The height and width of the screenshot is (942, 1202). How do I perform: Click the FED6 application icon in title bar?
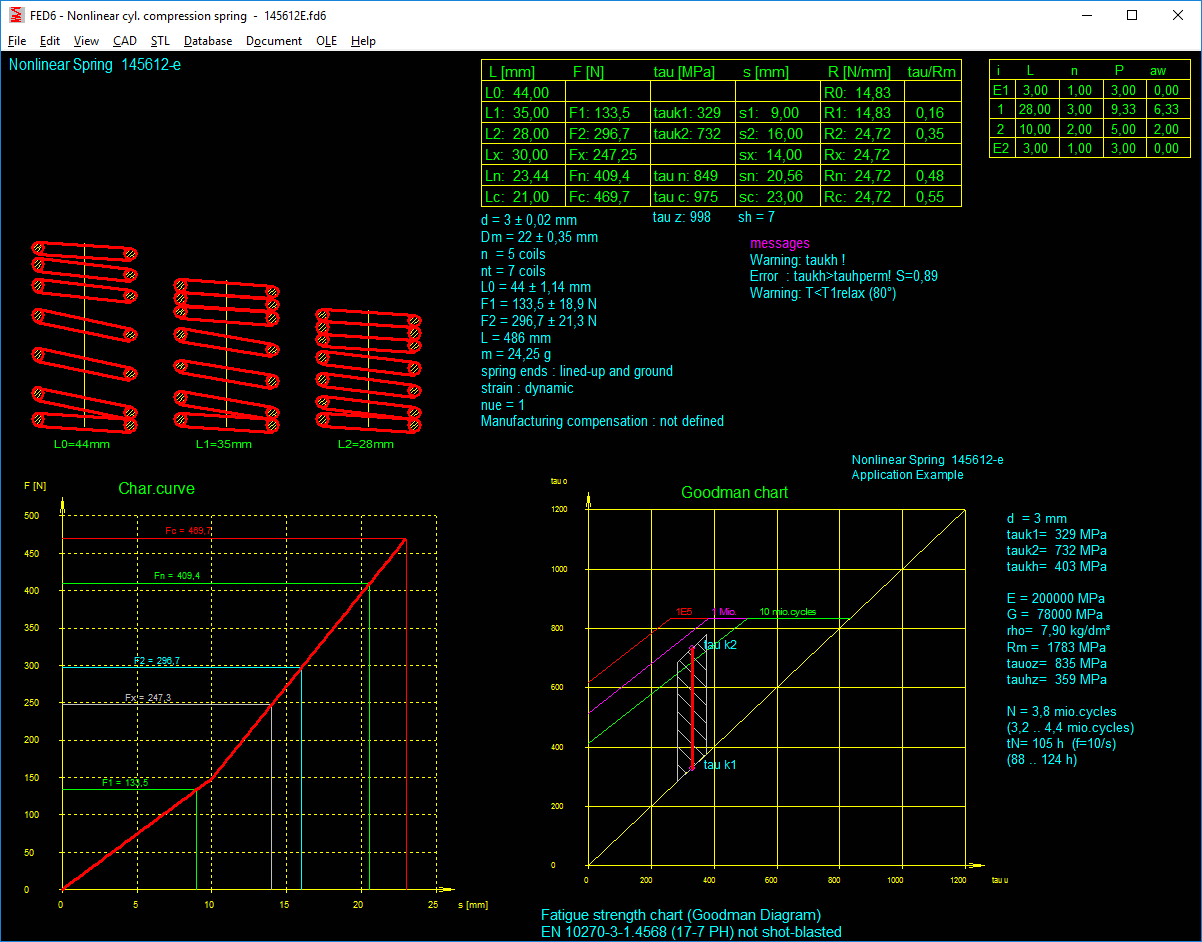pos(15,16)
